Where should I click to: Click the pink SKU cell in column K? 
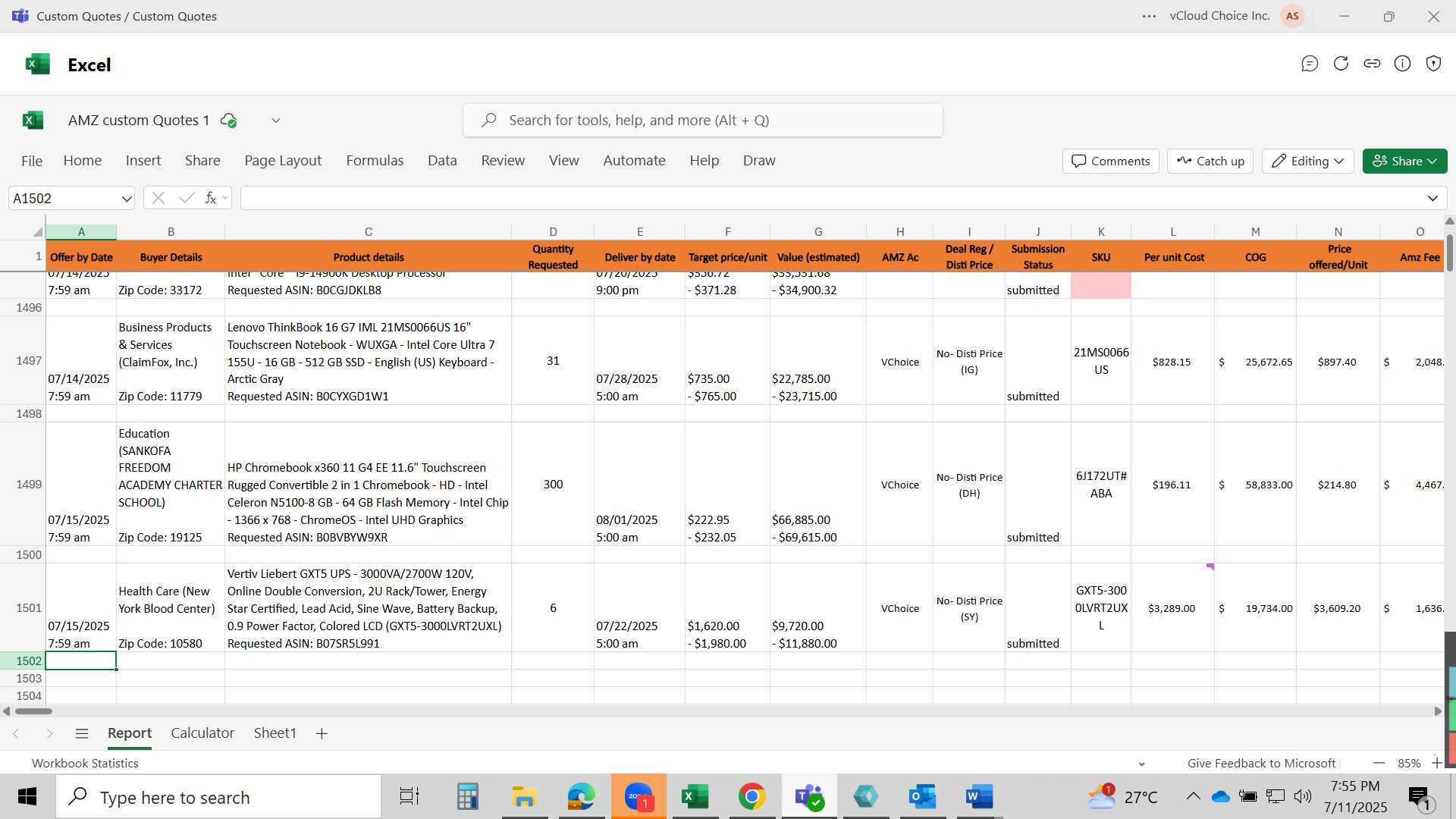point(1101,285)
